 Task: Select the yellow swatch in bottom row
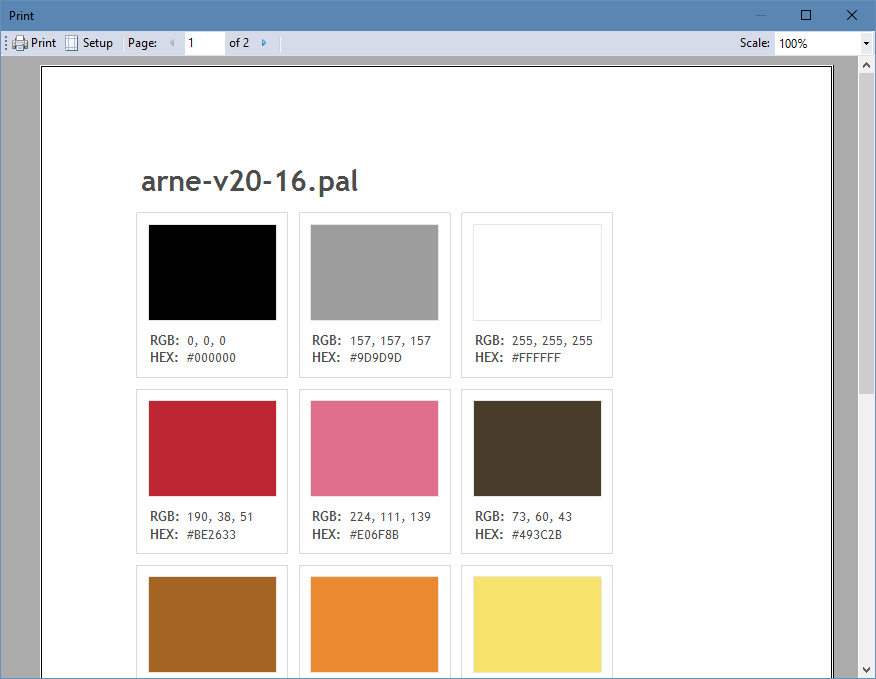(x=537, y=624)
